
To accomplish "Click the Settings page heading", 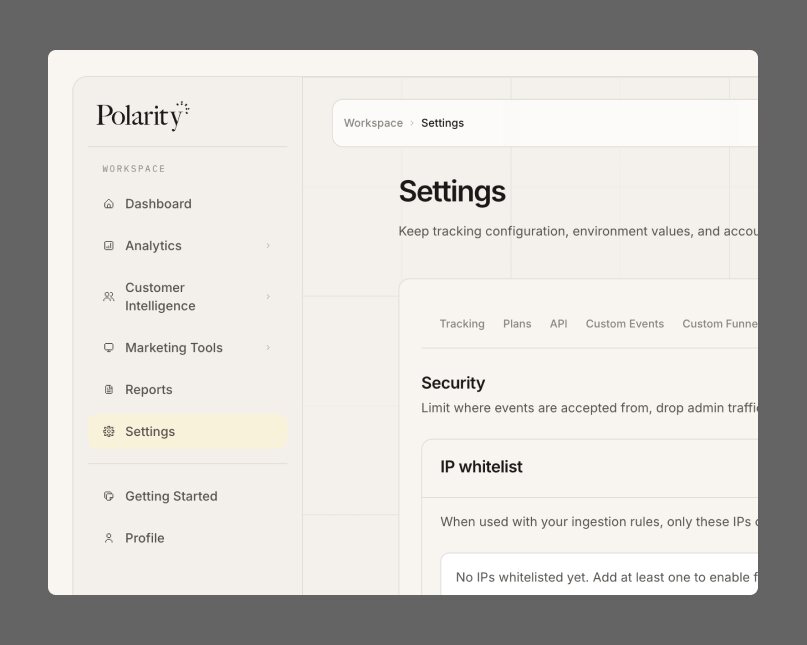I will 452,191.
